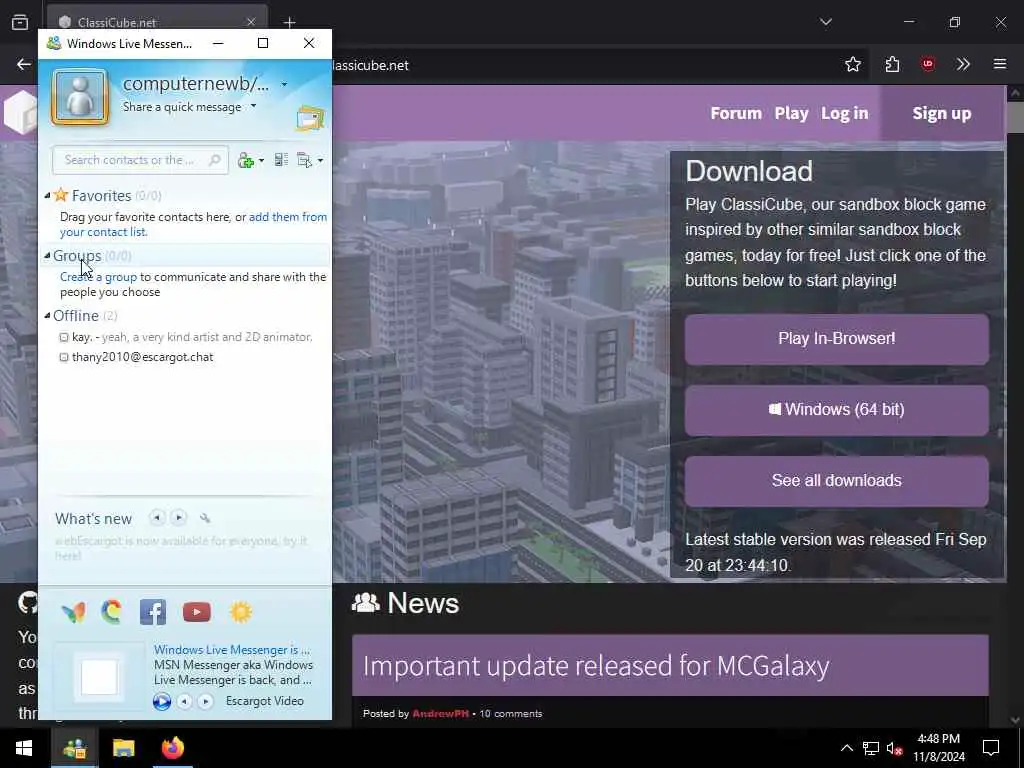The height and width of the screenshot is (768, 1024).
Task: Show previous What's new item
Action: click(157, 518)
